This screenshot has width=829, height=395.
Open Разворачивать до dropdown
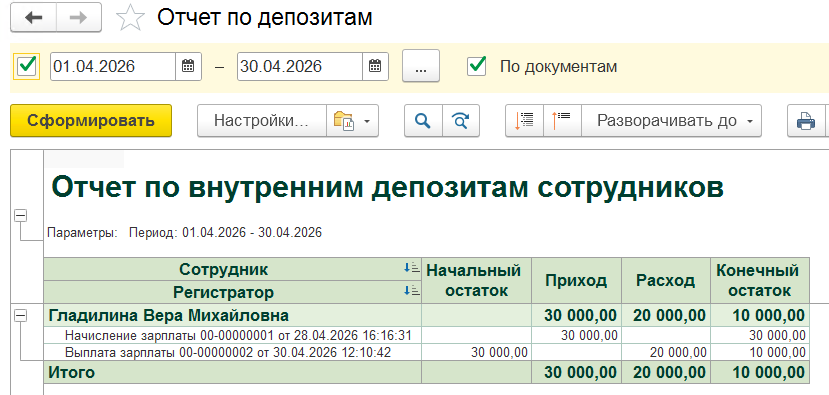(671, 121)
